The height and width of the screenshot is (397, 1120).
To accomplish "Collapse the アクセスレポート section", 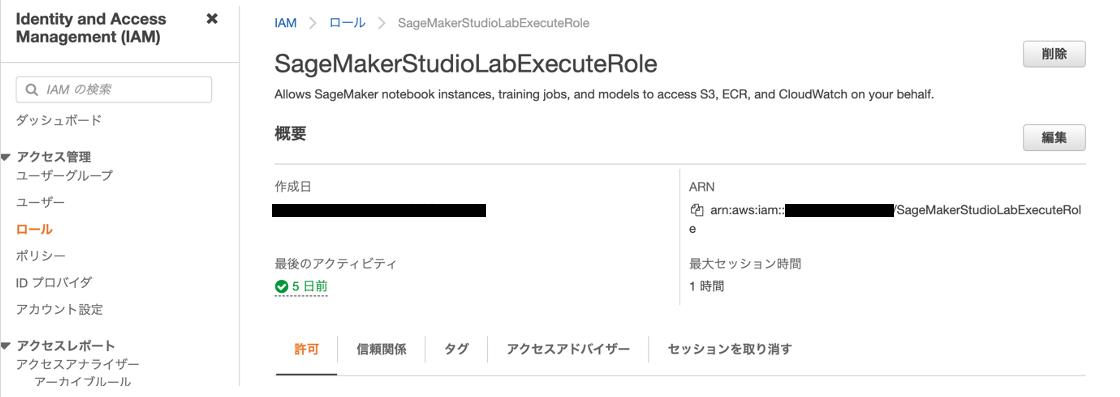I will tap(5, 346).
